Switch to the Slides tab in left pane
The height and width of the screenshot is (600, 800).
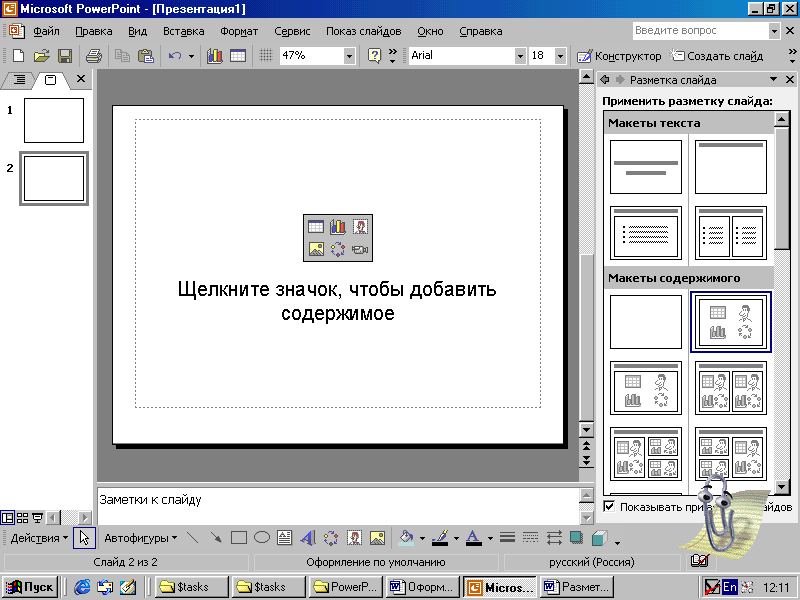click(x=51, y=80)
